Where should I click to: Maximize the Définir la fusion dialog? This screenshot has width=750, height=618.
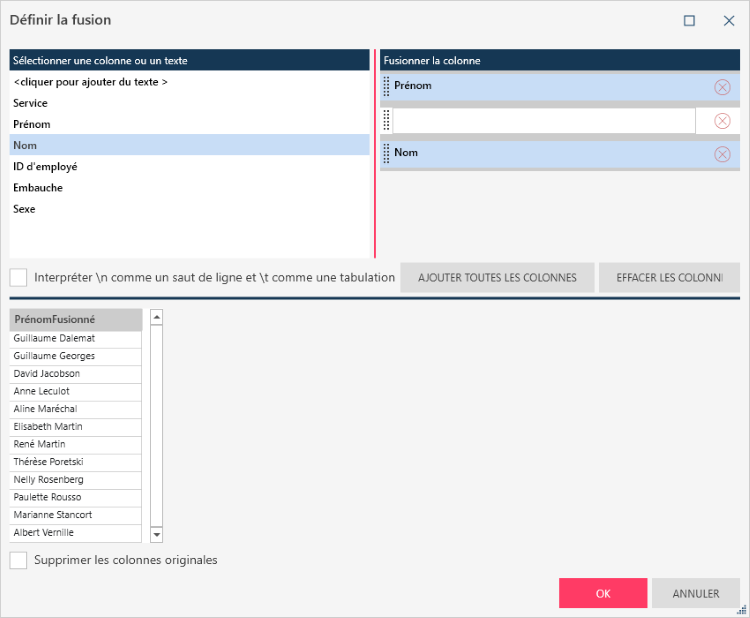point(689,20)
